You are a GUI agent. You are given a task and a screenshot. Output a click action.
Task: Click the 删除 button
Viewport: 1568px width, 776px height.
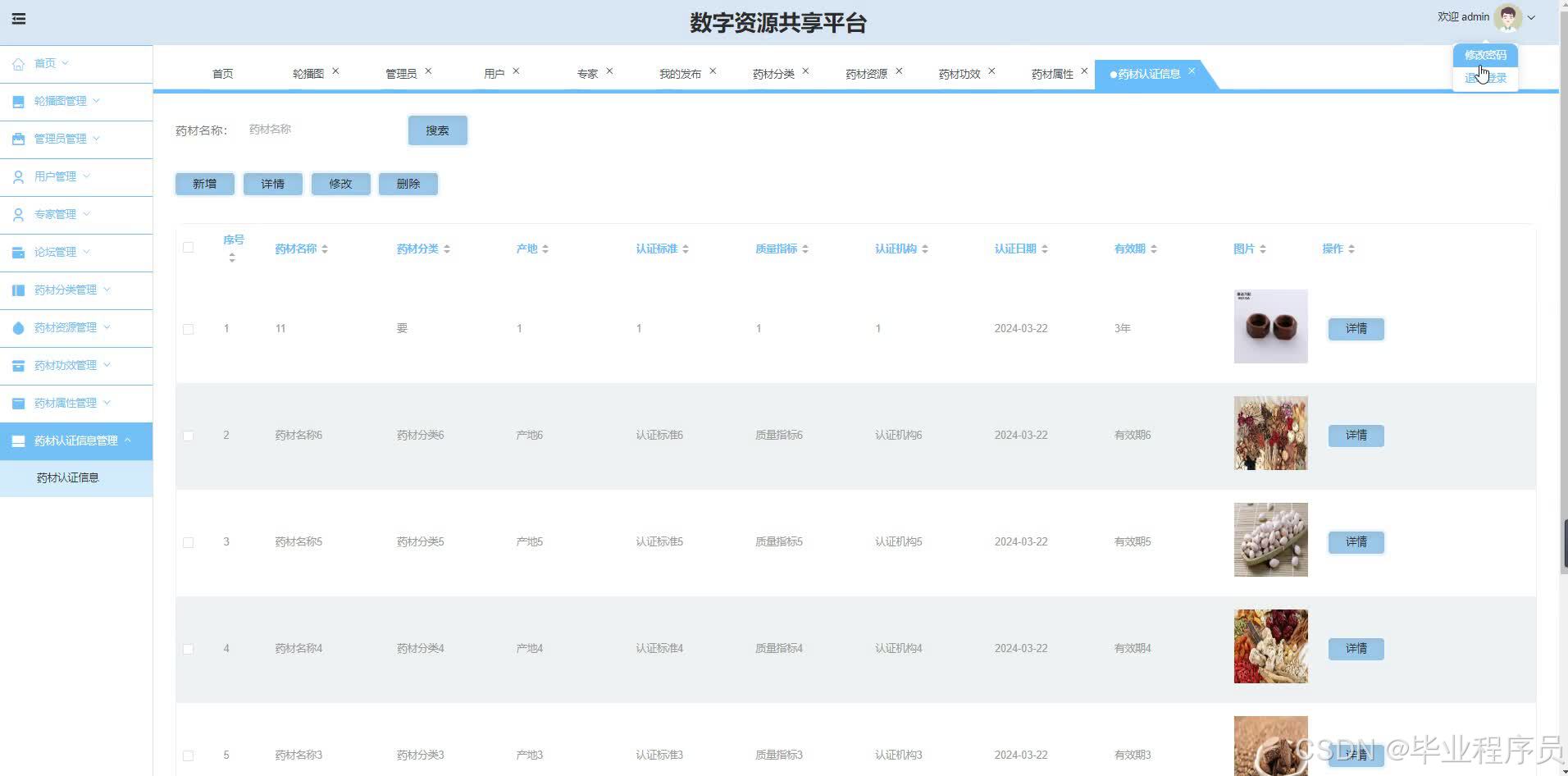pyautogui.click(x=408, y=184)
